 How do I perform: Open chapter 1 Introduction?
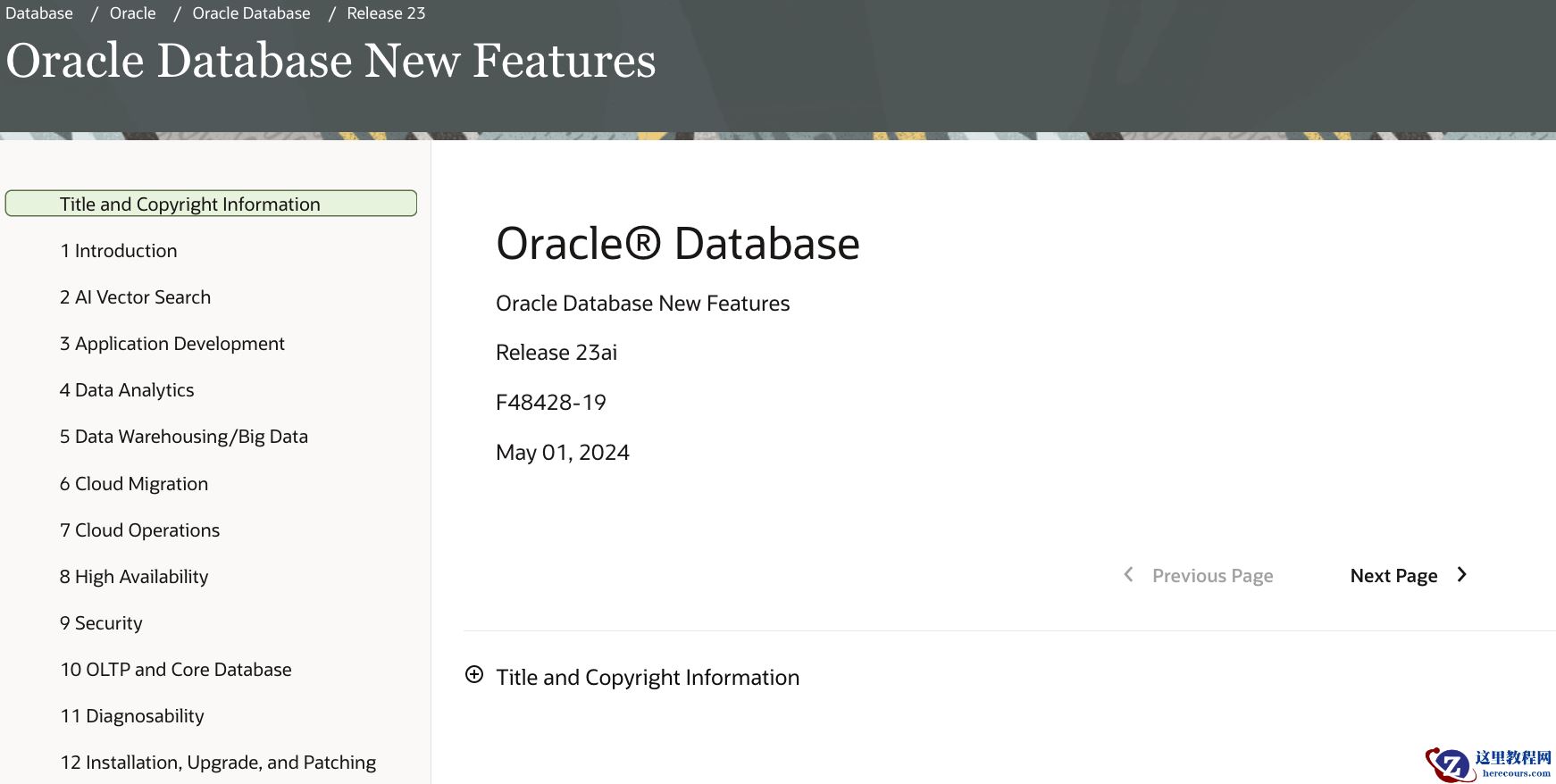click(119, 251)
